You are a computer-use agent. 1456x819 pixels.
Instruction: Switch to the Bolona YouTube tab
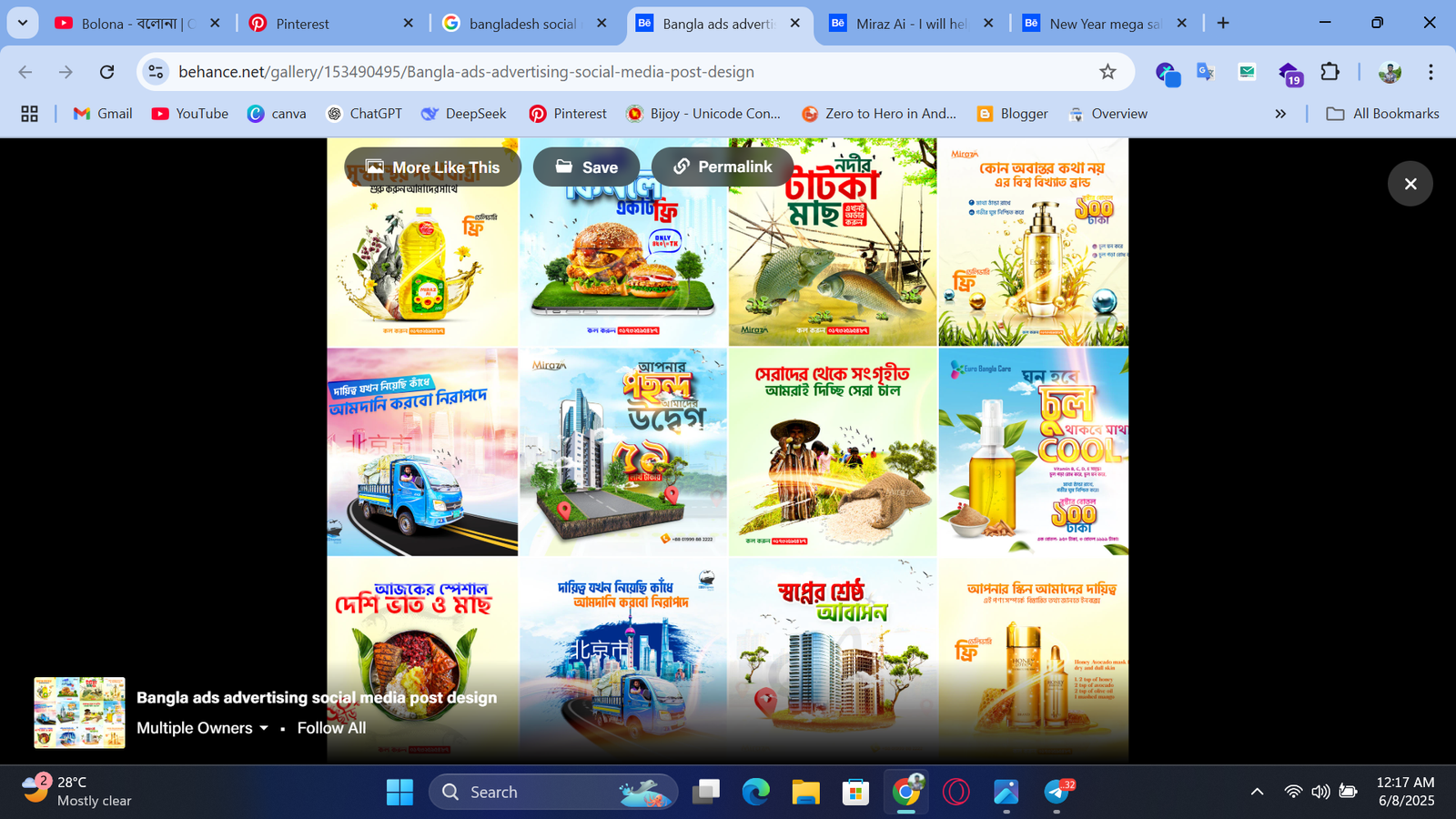(136, 24)
